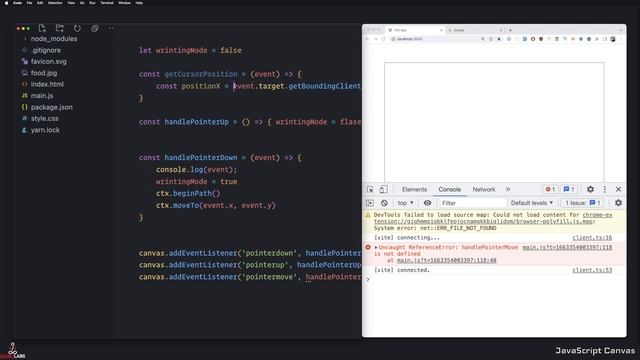Click the white canvas in browser page
This screenshot has height=360, width=640.
[x=494, y=122]
